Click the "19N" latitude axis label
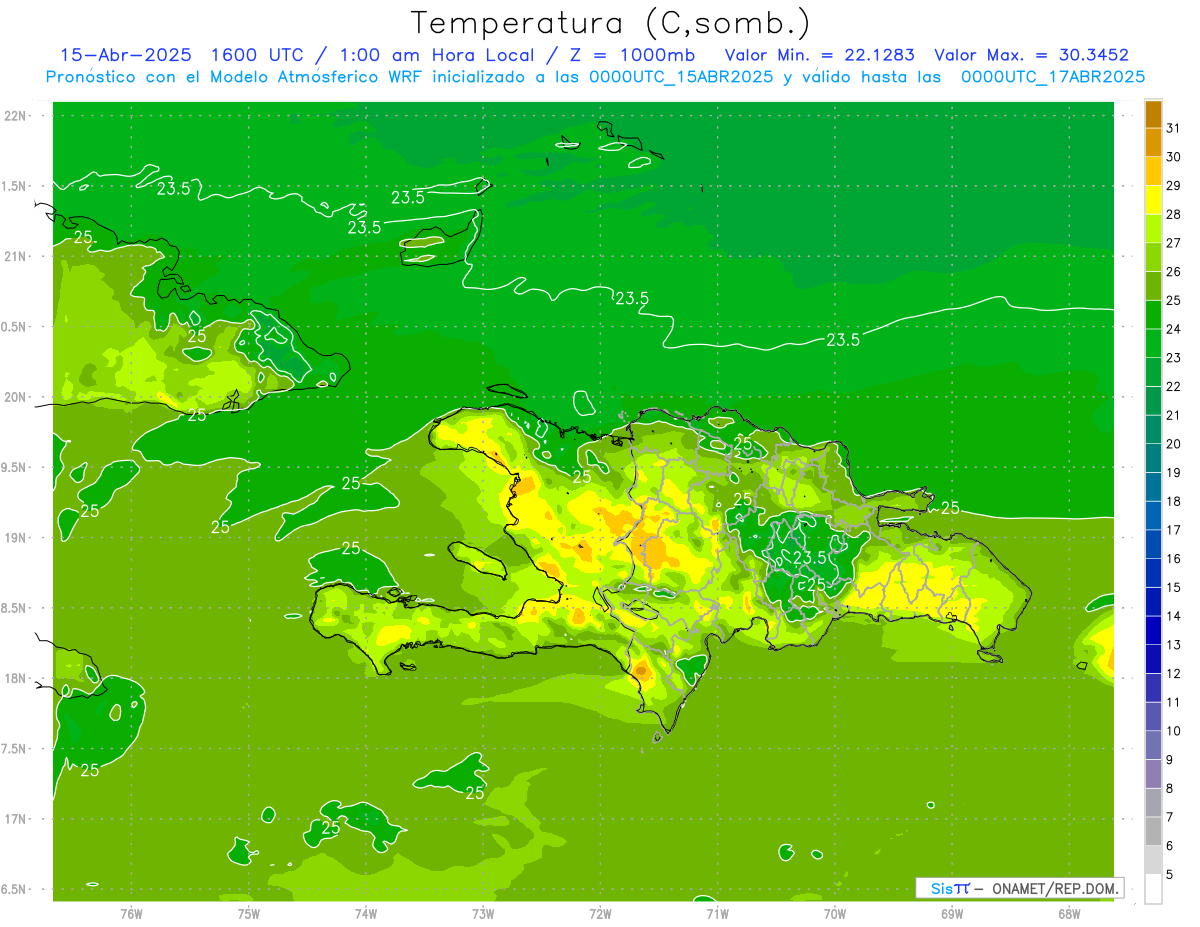The width and height of the screenshot is (1200, 927). point(15,538)
